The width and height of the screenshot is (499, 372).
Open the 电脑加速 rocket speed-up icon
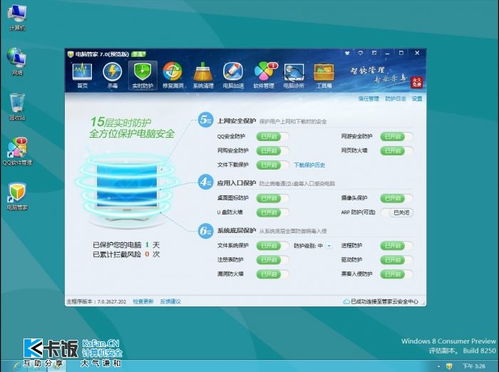tap(233, 75)
